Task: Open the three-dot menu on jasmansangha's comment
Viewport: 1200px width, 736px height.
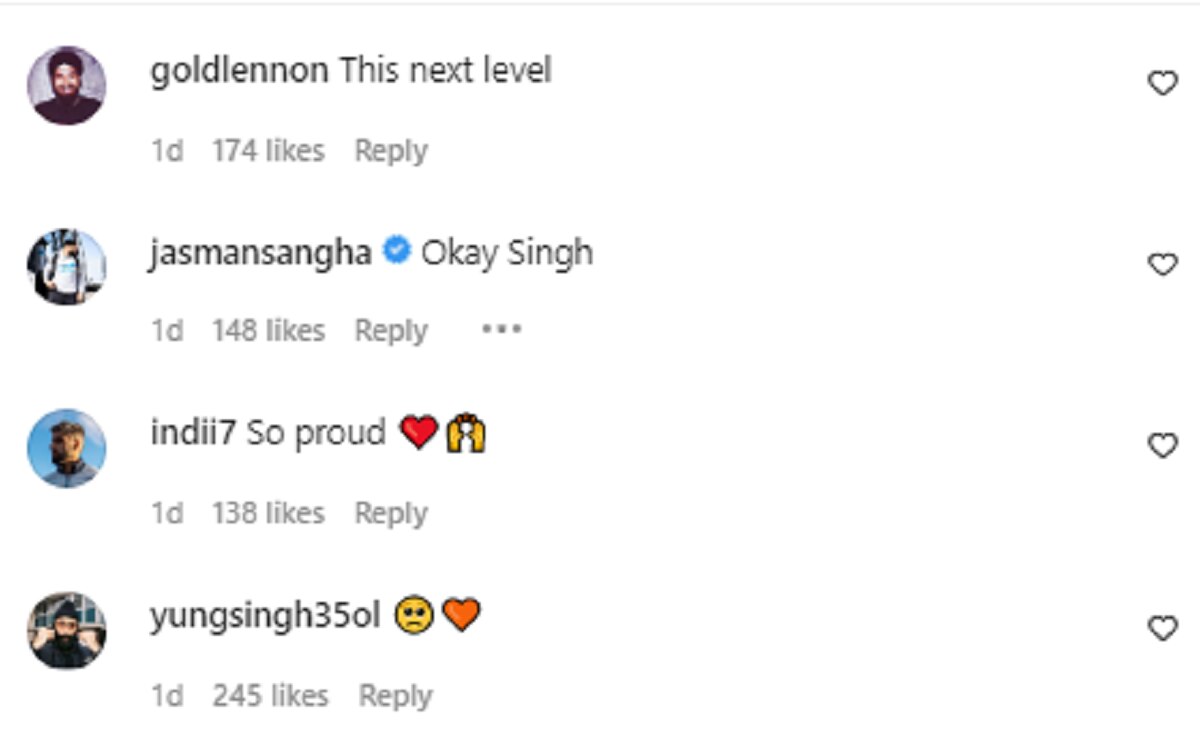Action: click(x=501, y=329)
